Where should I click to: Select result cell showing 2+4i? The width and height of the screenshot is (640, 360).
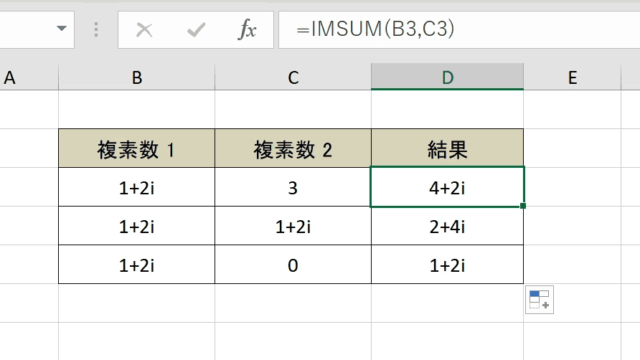447,226
